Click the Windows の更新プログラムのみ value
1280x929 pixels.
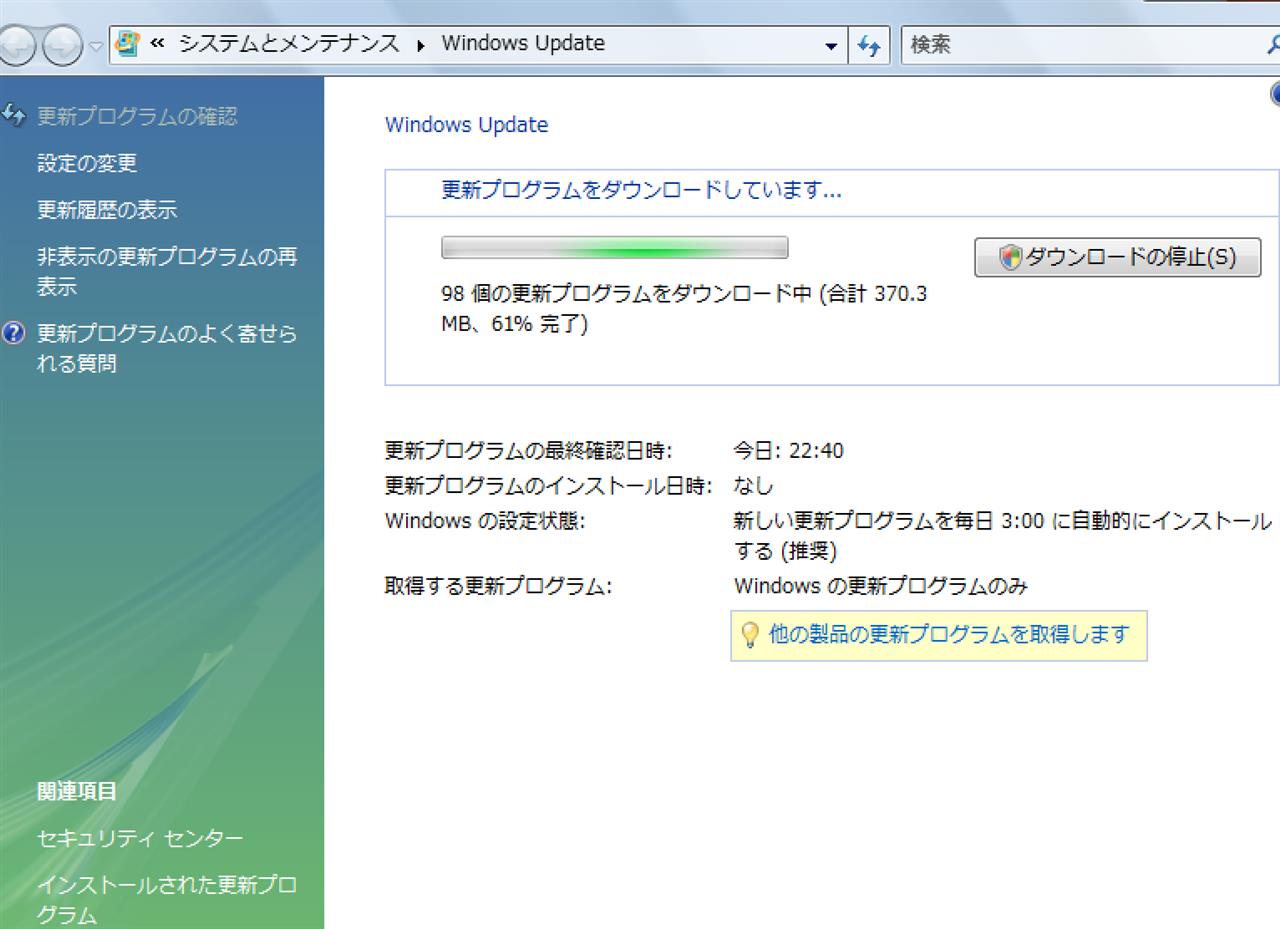(880, 586)
